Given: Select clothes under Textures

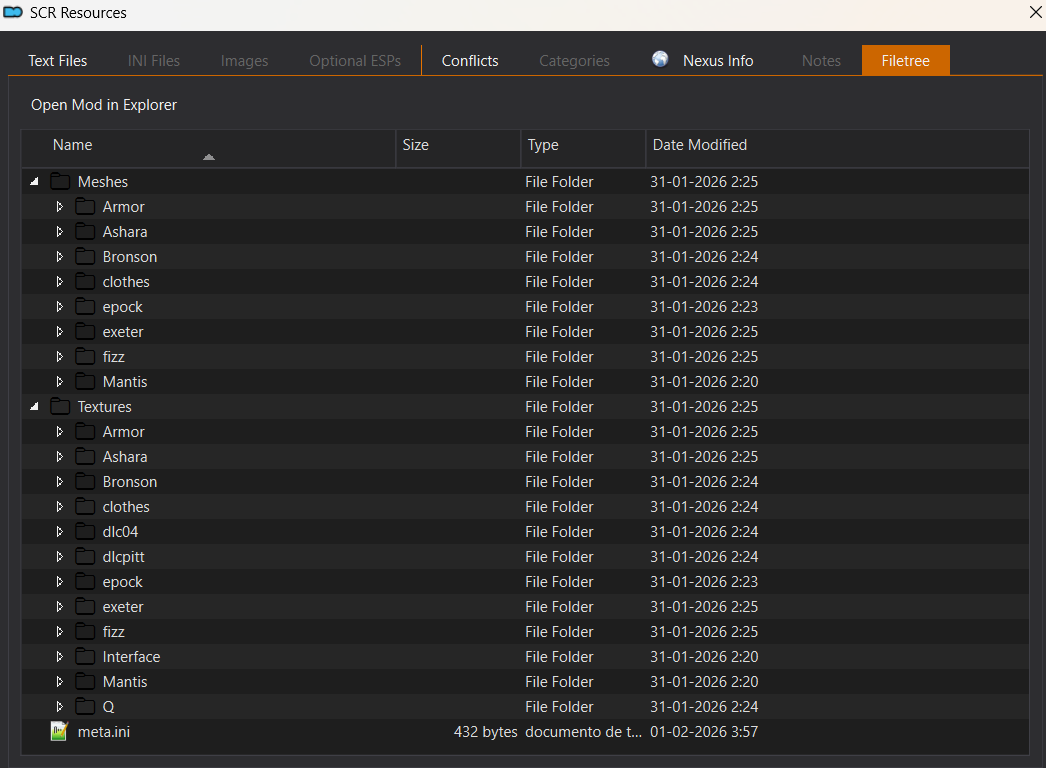Looking at the screenshot, I should click(x=126, y=507).
